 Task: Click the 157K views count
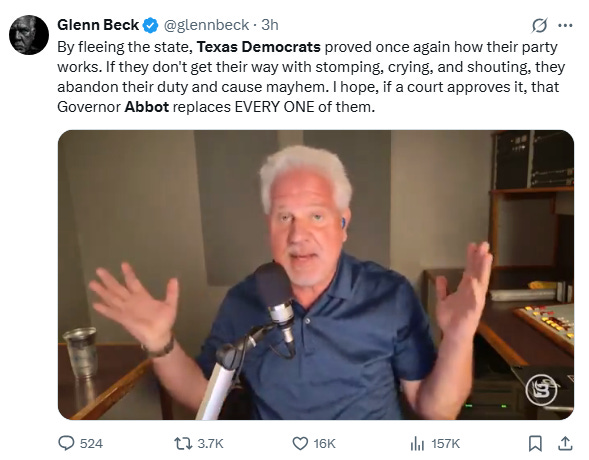pyautogui.click(x=446, y=444)
